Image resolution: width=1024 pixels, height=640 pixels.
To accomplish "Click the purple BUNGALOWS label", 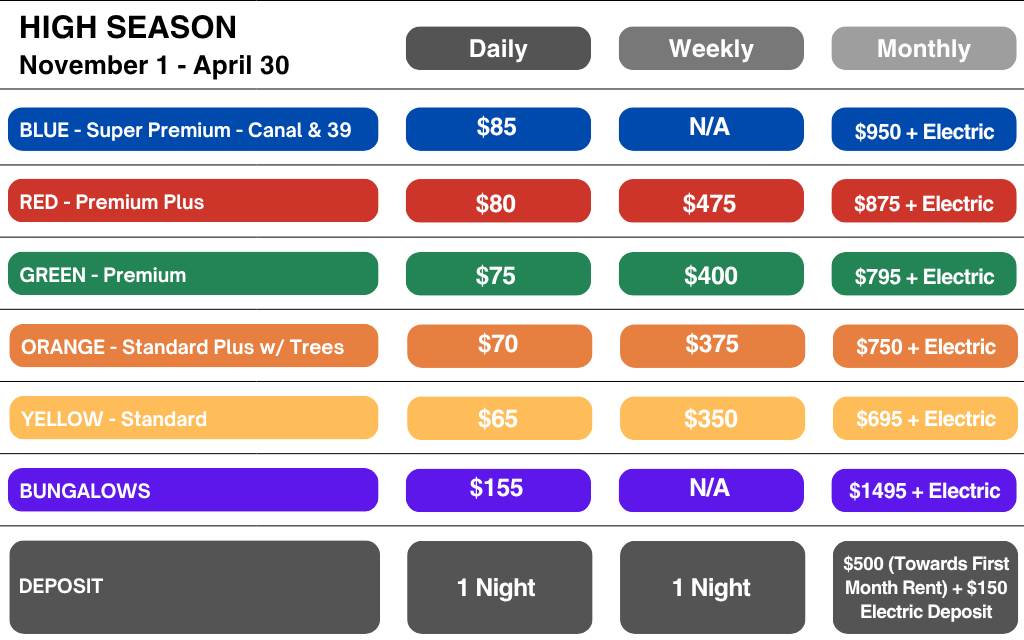I will (193, 490).
